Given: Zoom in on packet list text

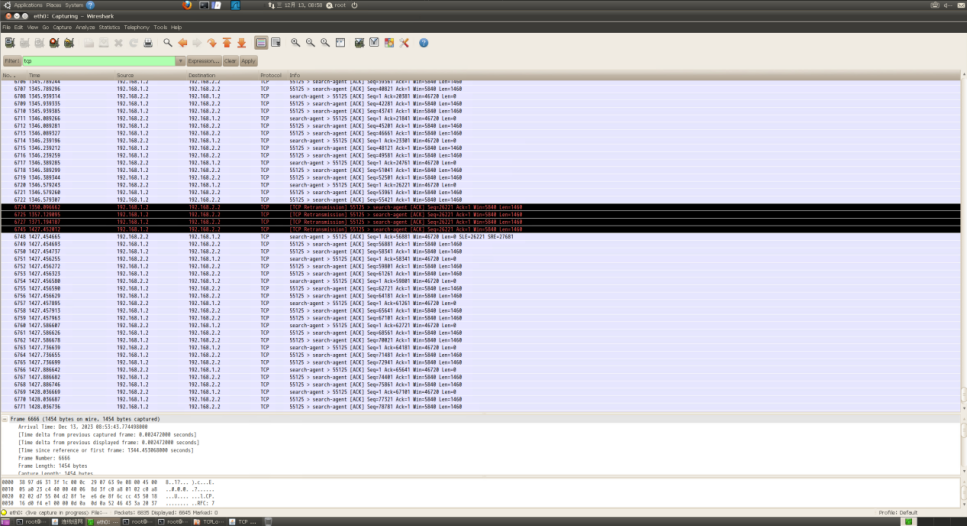Looking at the screenshot, I should (295, 43).
